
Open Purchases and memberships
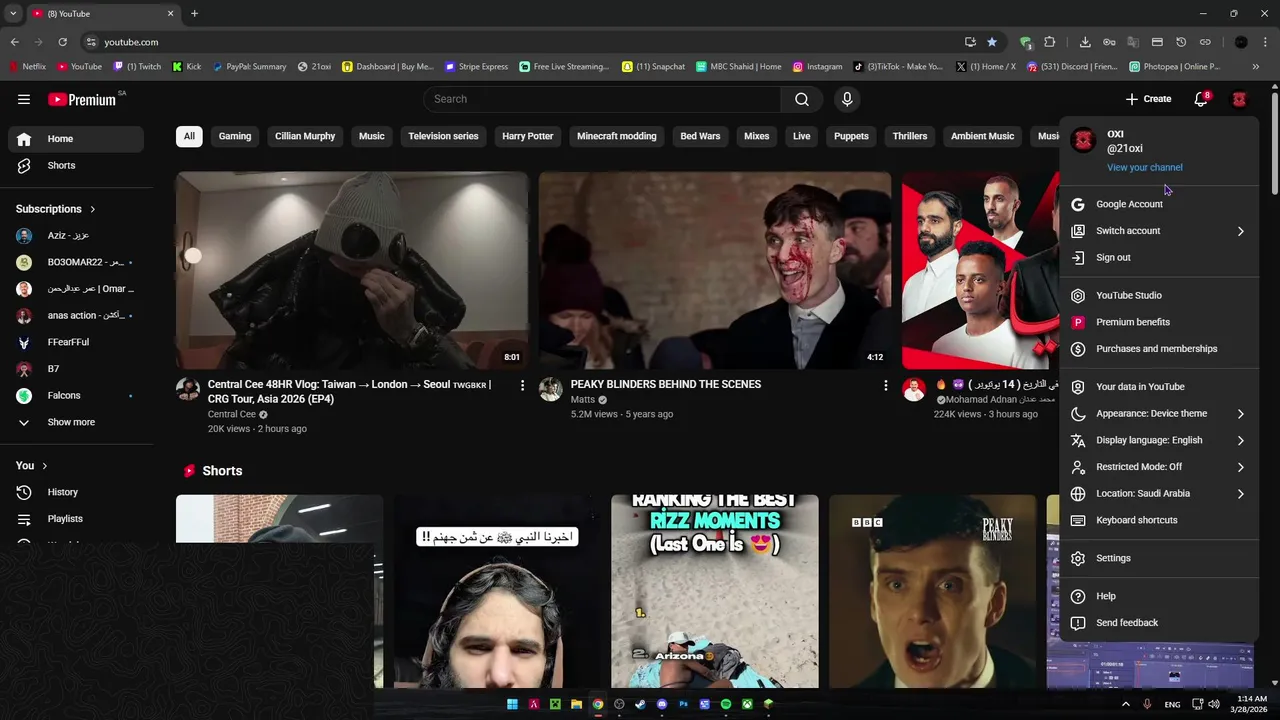(1158, 349)
